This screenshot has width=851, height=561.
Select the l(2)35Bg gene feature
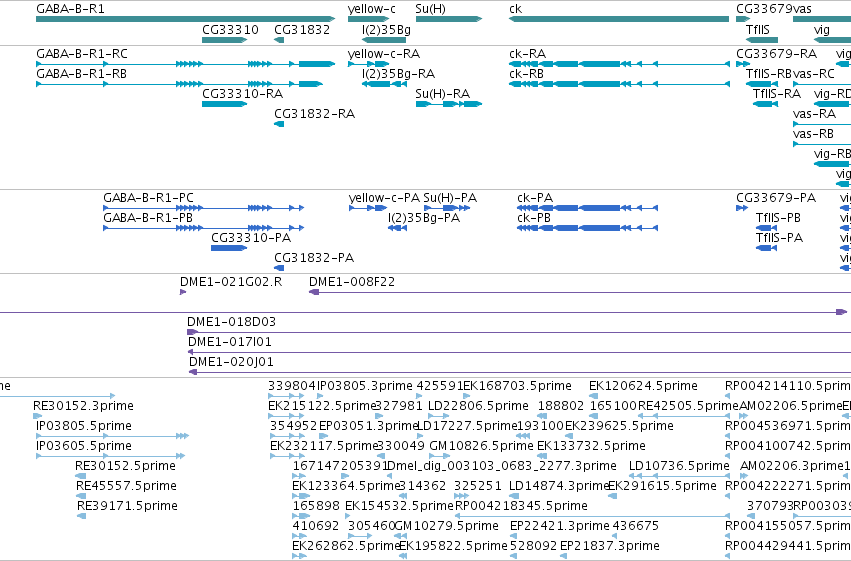point(384,40)
